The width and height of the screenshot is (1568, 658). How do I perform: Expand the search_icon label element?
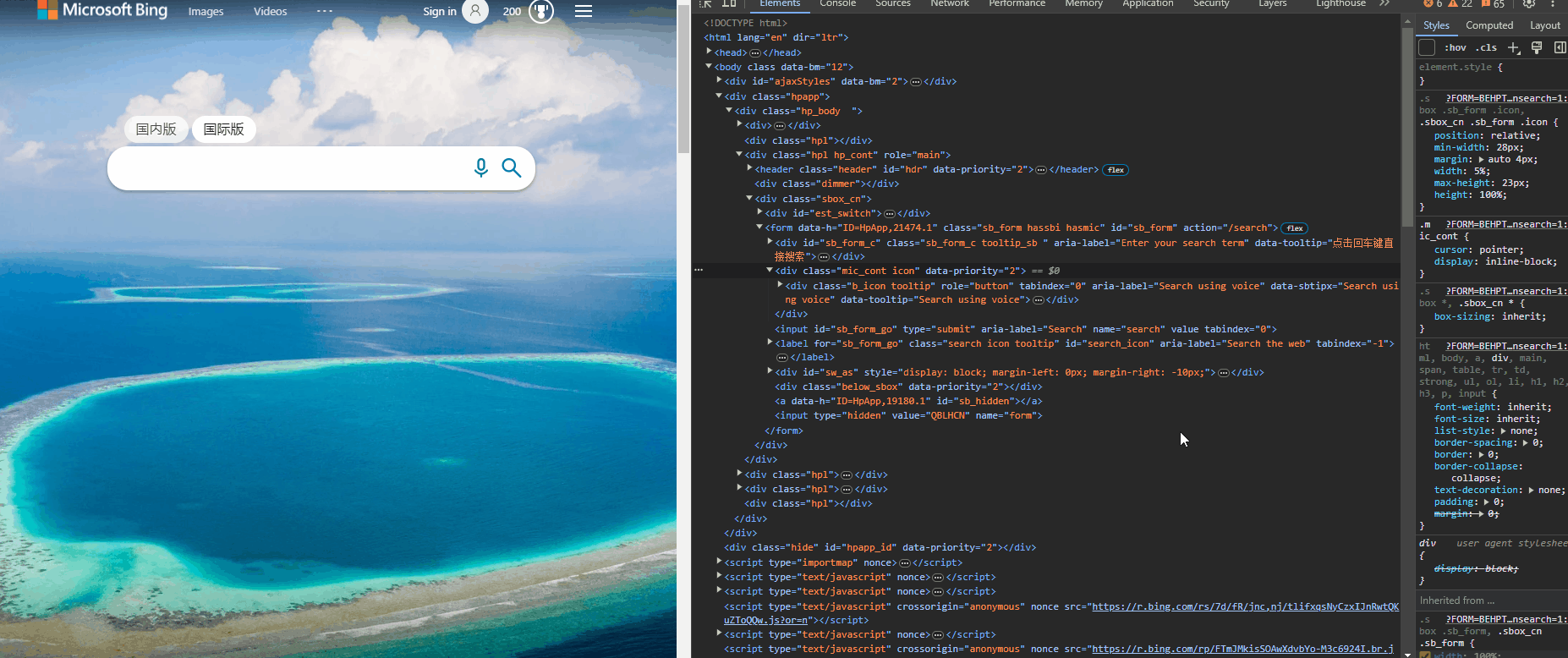tap(770, 343)
